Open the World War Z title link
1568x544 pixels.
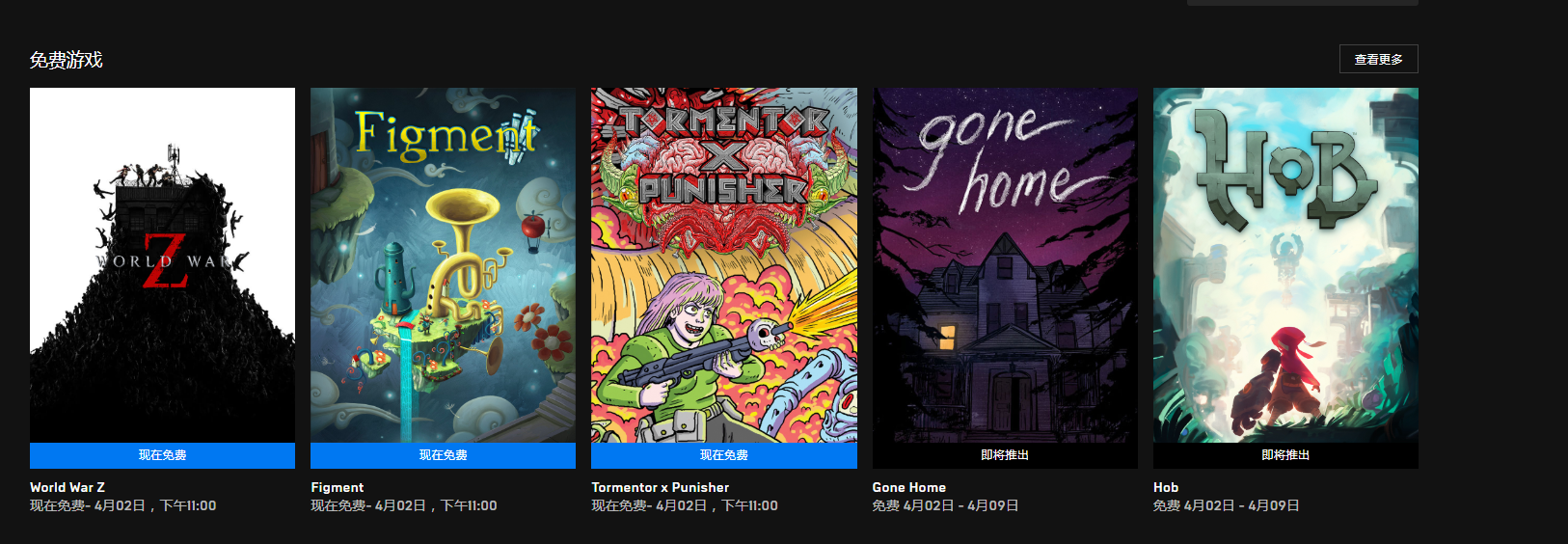tap(68, 487)
